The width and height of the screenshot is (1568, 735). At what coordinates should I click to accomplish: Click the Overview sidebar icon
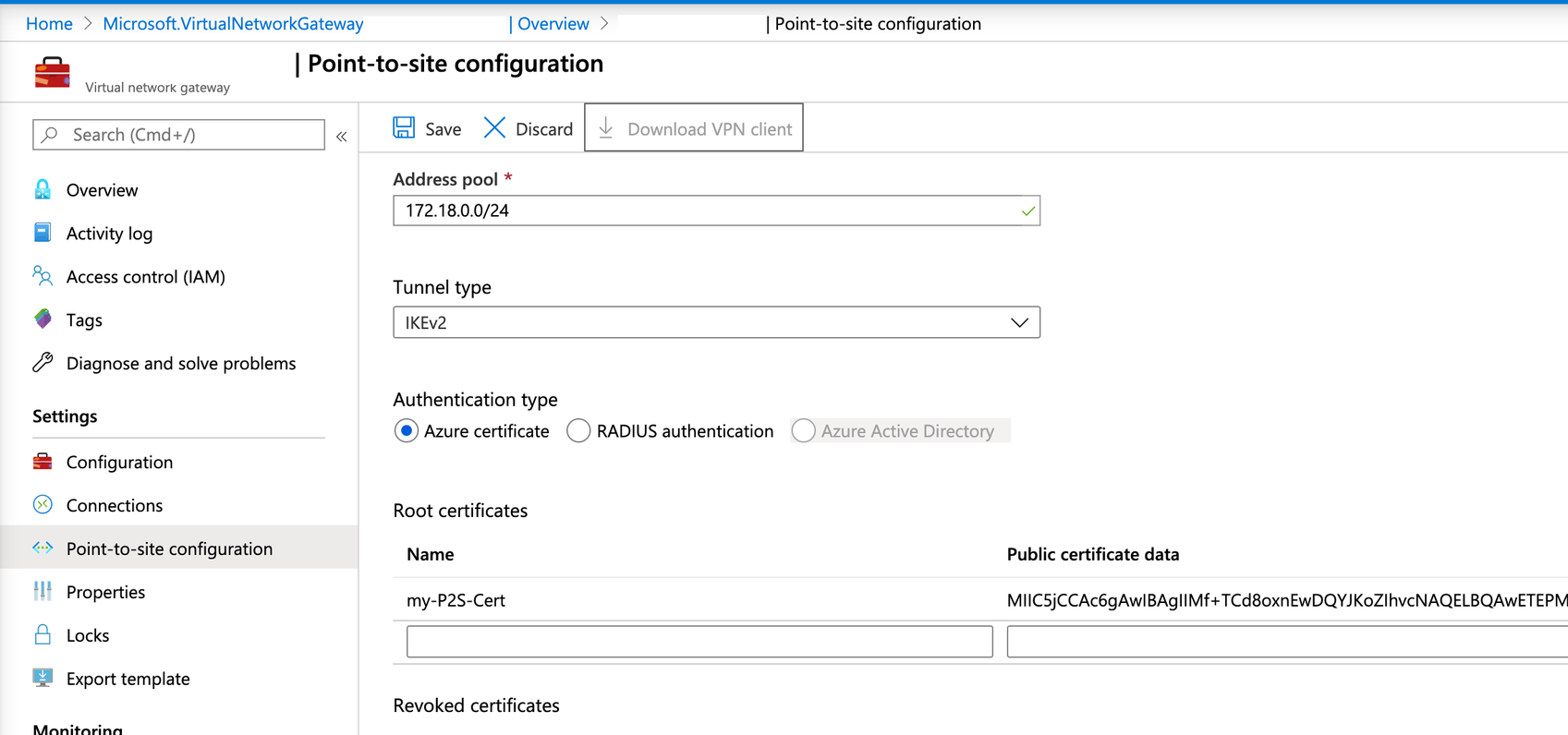[x=43, y=189]
